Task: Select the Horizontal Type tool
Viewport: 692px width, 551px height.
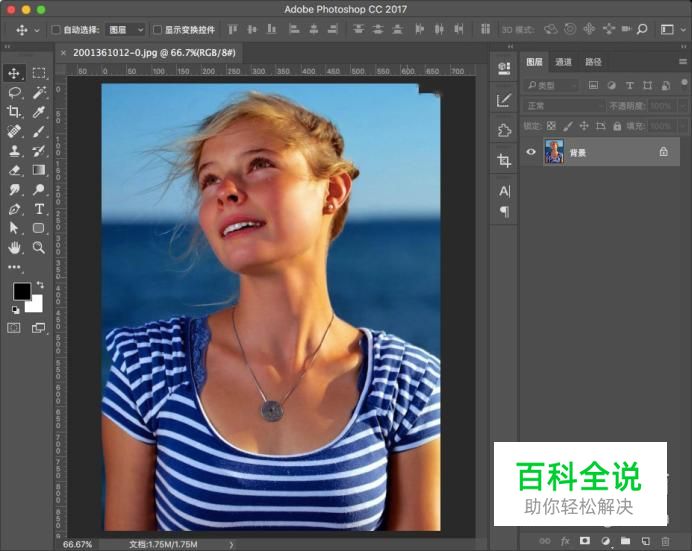Action: point(39,209)
